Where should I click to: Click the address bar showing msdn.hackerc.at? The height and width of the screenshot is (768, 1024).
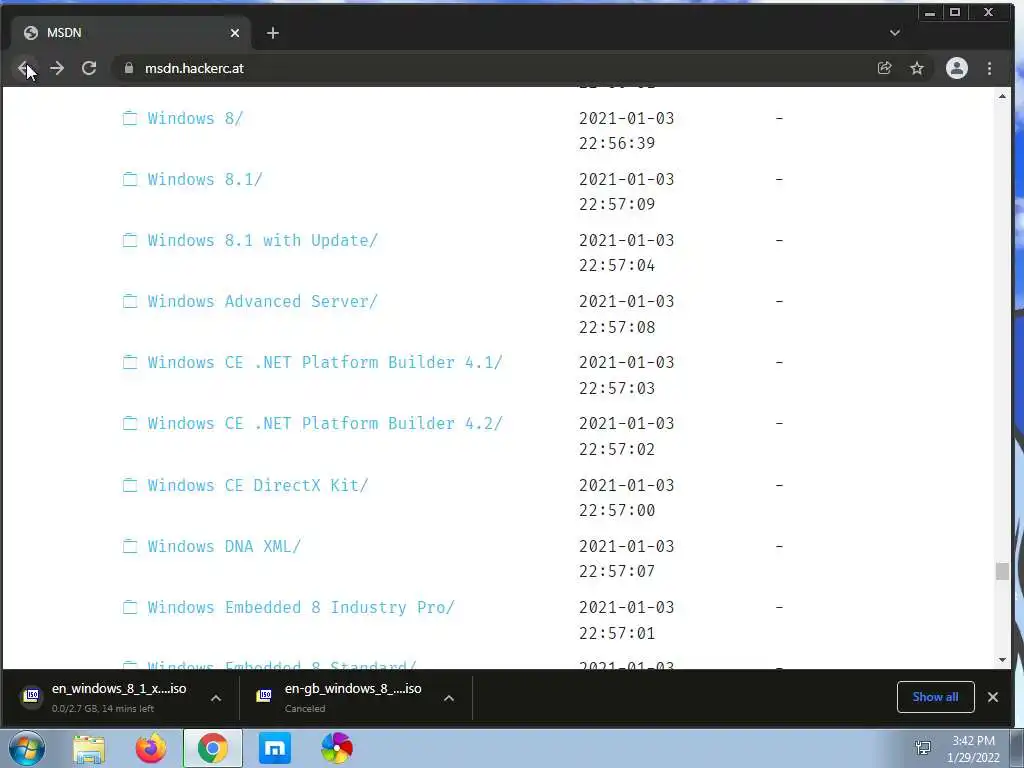tap(496, 68)
